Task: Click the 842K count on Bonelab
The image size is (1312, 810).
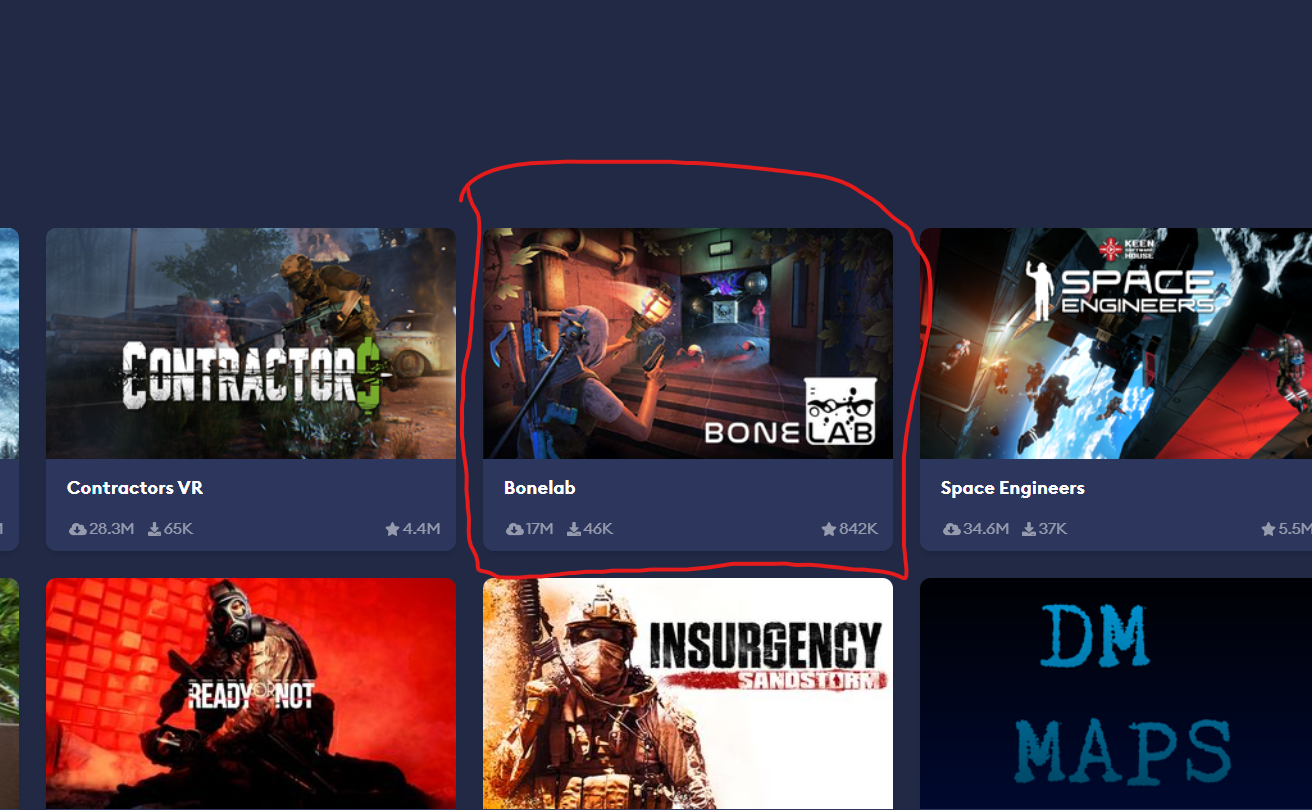Action: tap(858, 529)
